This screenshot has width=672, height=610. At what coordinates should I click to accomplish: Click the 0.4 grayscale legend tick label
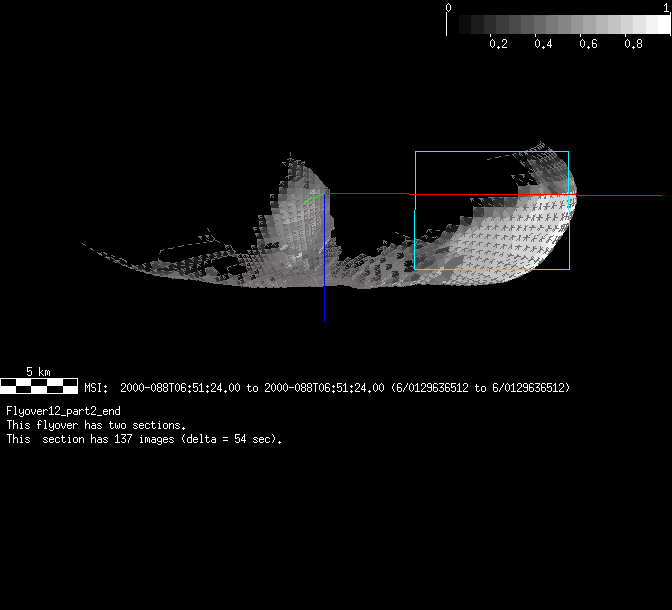(x=543, y=44)
